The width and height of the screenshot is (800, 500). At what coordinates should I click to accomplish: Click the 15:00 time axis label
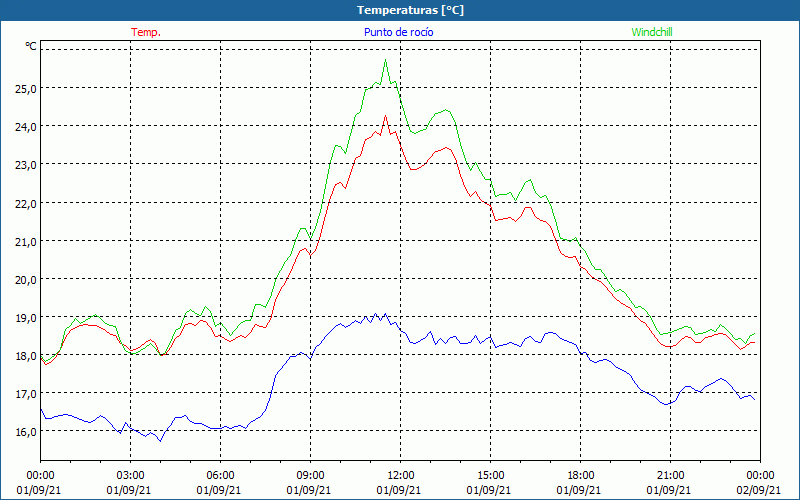(x=490, y=476)
